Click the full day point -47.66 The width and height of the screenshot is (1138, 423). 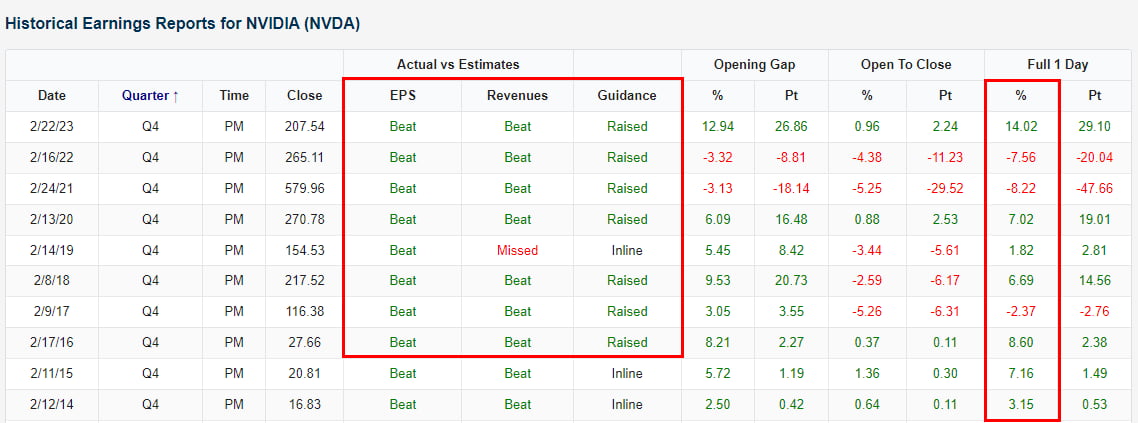tap(1094, 188)
